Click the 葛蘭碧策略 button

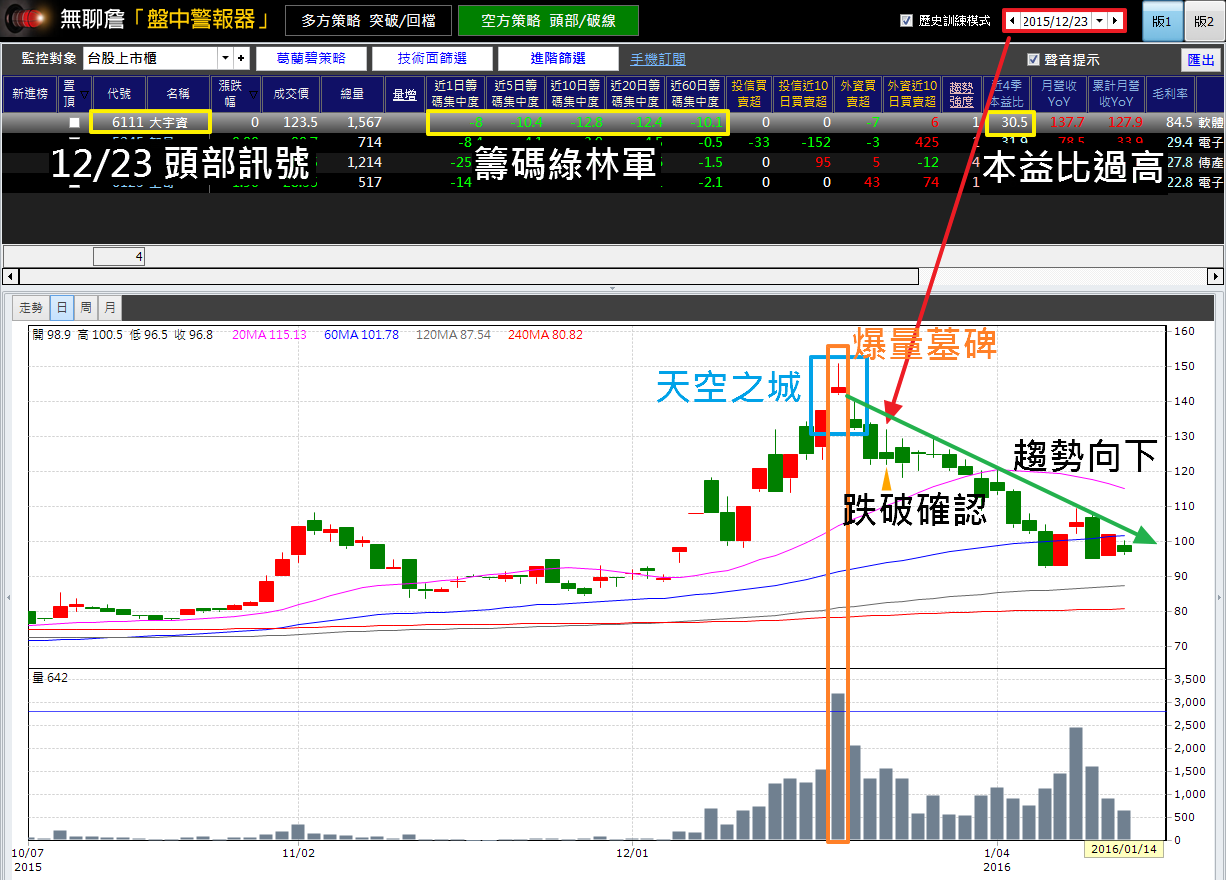[x=312, y=59]
